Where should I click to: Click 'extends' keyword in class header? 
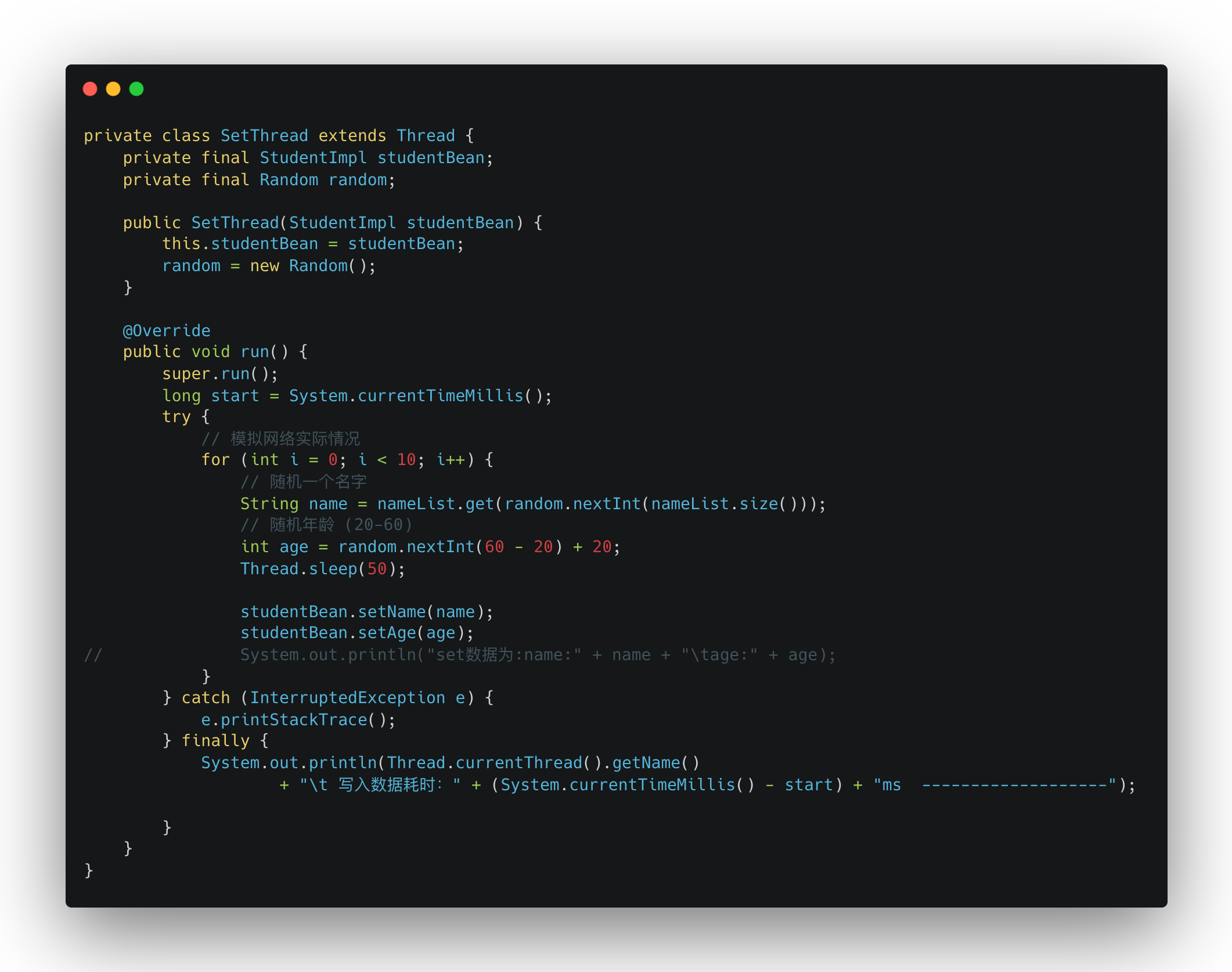[x=352, y=136]
